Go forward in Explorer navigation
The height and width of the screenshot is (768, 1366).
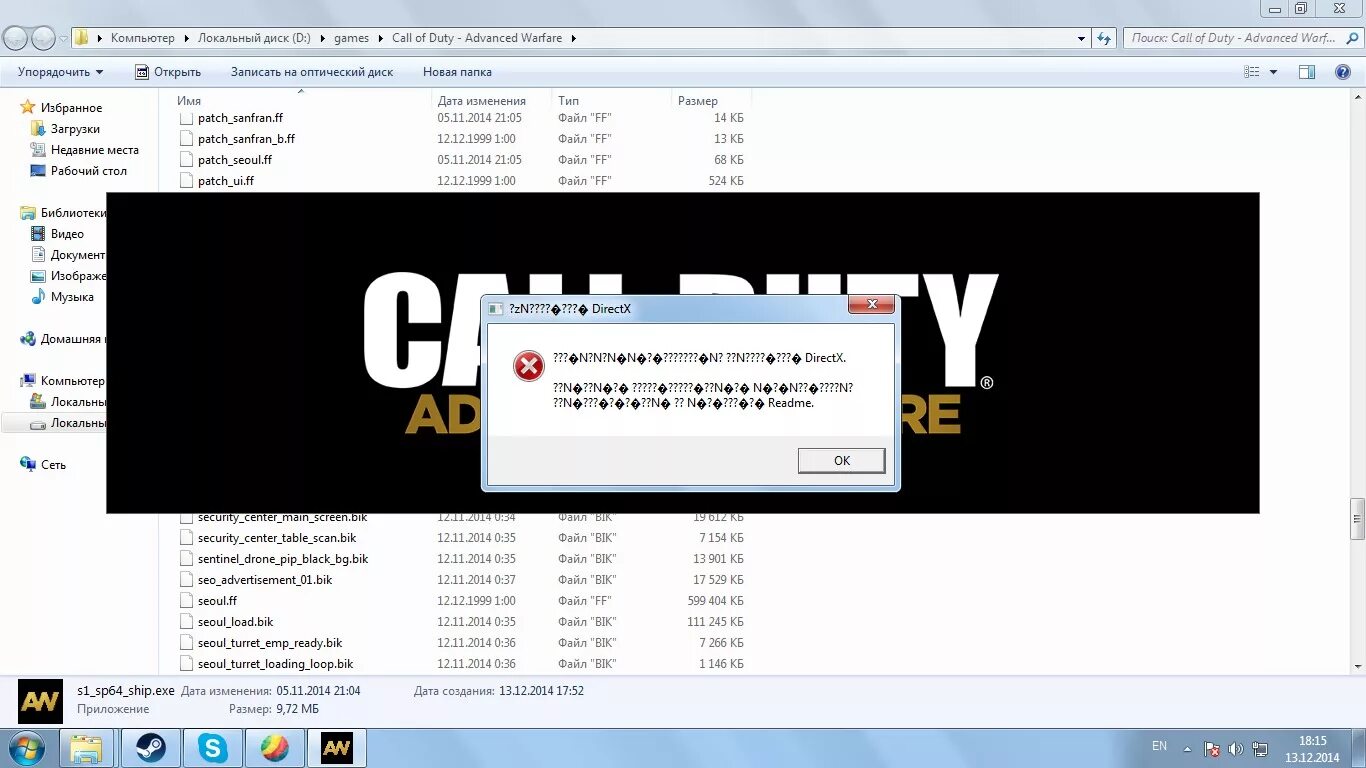tap(43, 38)
